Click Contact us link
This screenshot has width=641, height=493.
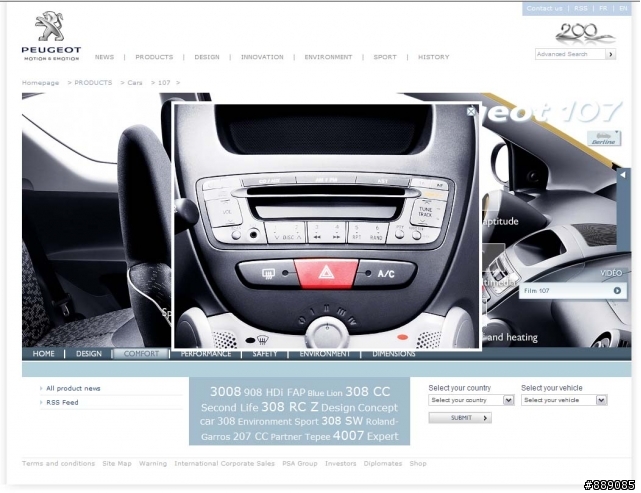tap(544, 8)
